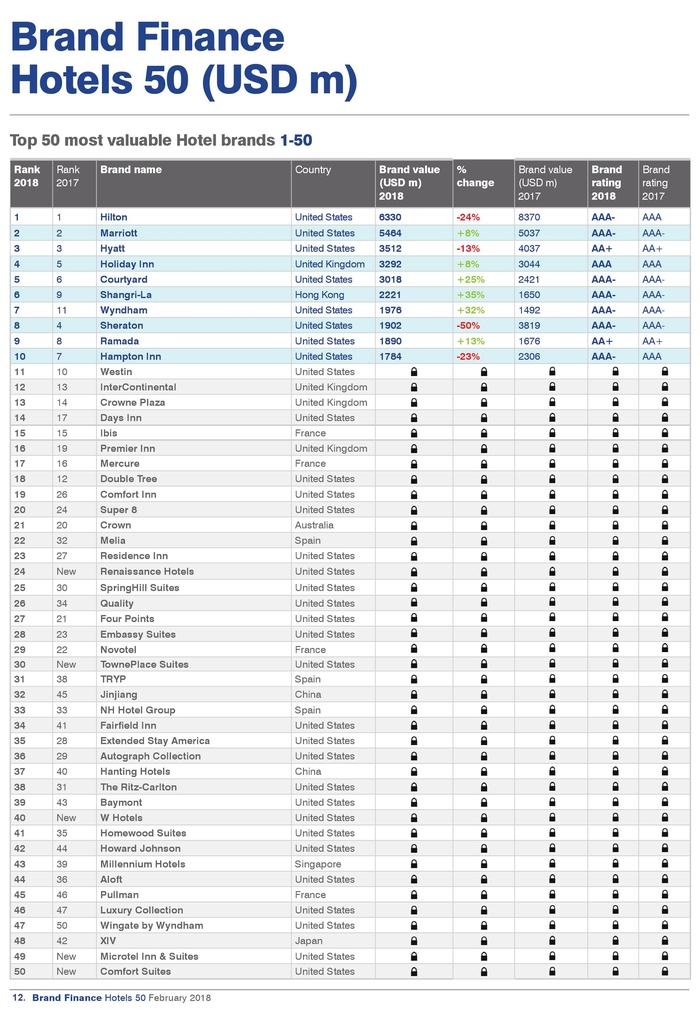This screenshot has height=1016, width=700.
Task: Click the Brand Finance footer text
Action: coord(67,998)
